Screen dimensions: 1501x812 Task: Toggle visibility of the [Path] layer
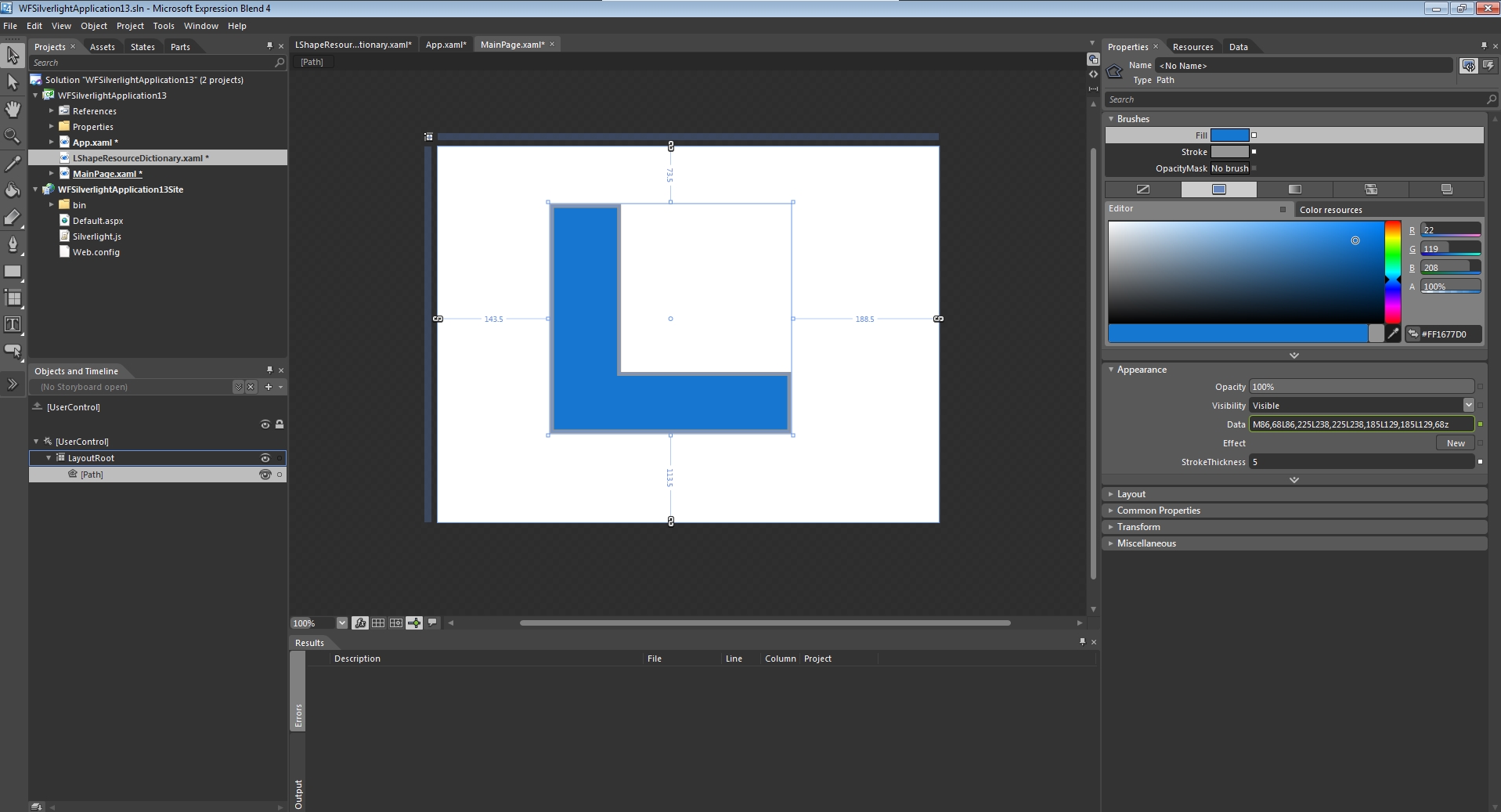(x=265, y=475)
